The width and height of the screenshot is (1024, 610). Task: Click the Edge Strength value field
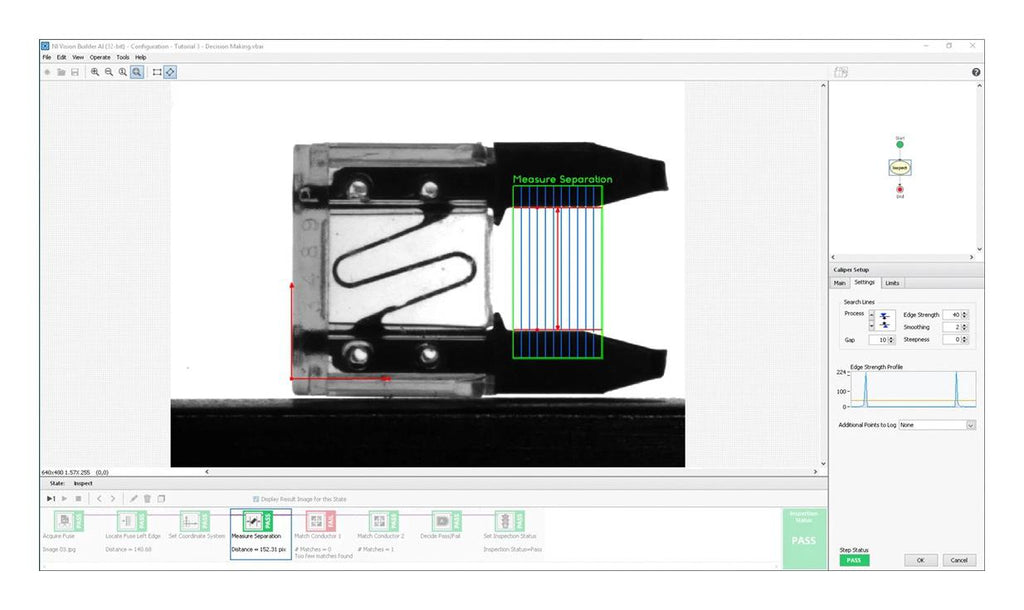(953, 315)
